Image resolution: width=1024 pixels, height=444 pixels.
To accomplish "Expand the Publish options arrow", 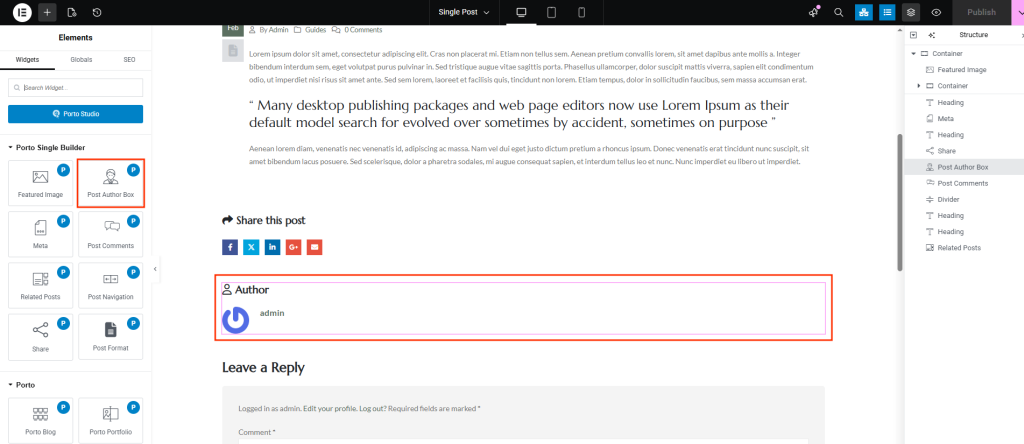I will click(x=1017, y=12).
